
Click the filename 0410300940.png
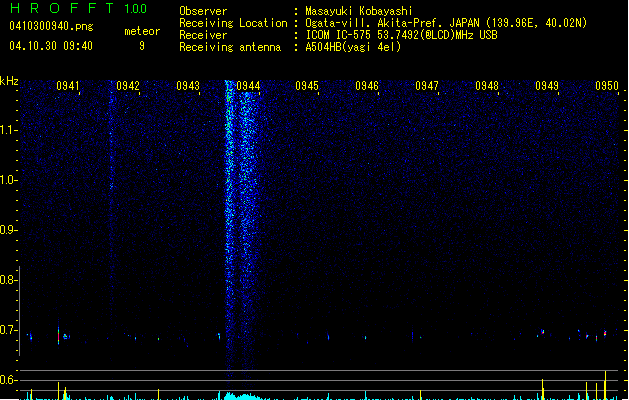pos(51,26)
